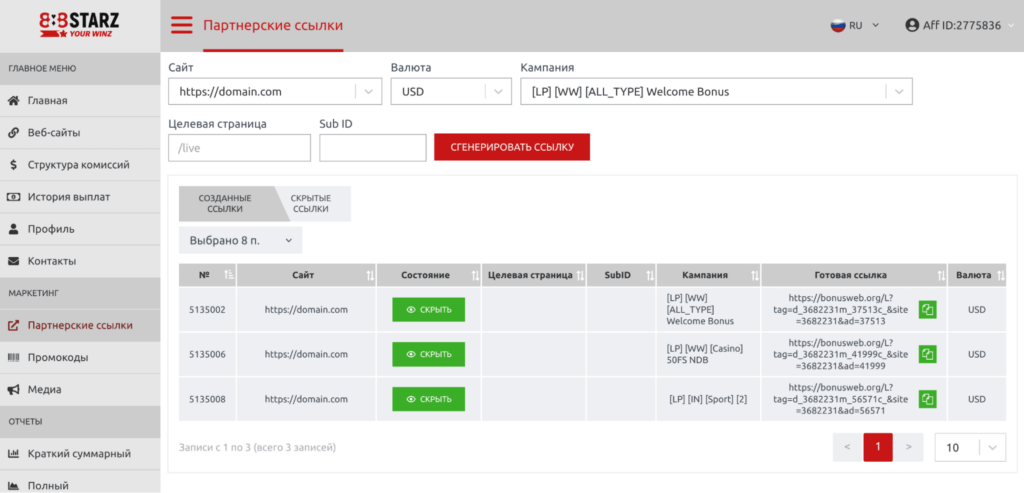Open Контакты in sidebar
This screenshot has width=1024, height=493.
[80, 261]
